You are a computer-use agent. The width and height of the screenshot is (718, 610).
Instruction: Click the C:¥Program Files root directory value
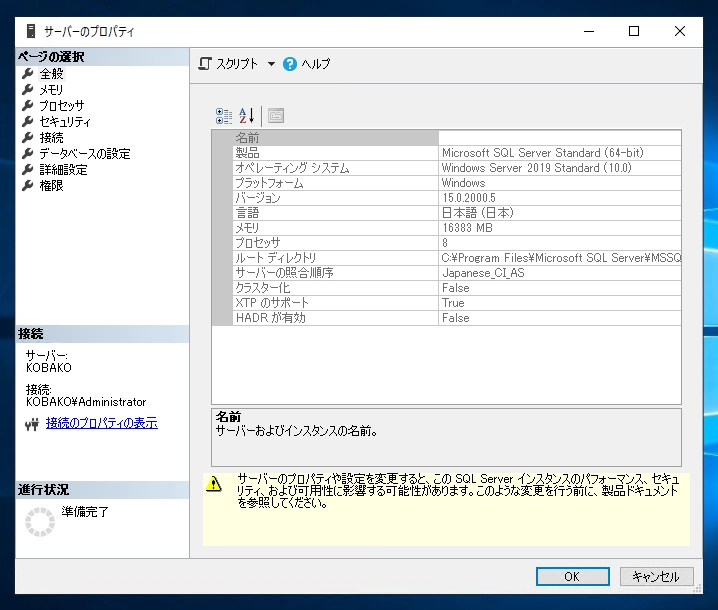(561, 257)
